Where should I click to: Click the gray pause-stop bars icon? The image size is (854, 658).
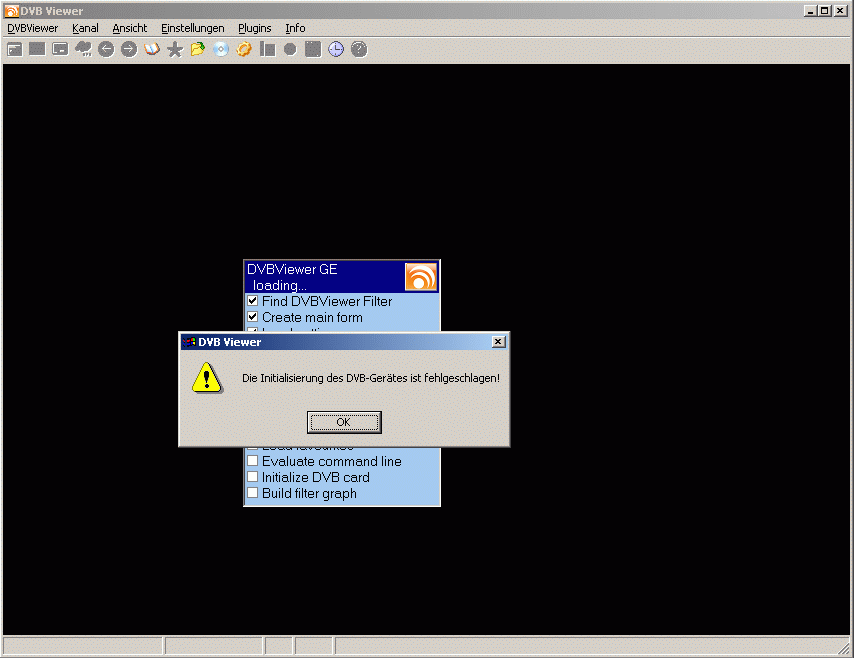267,50
